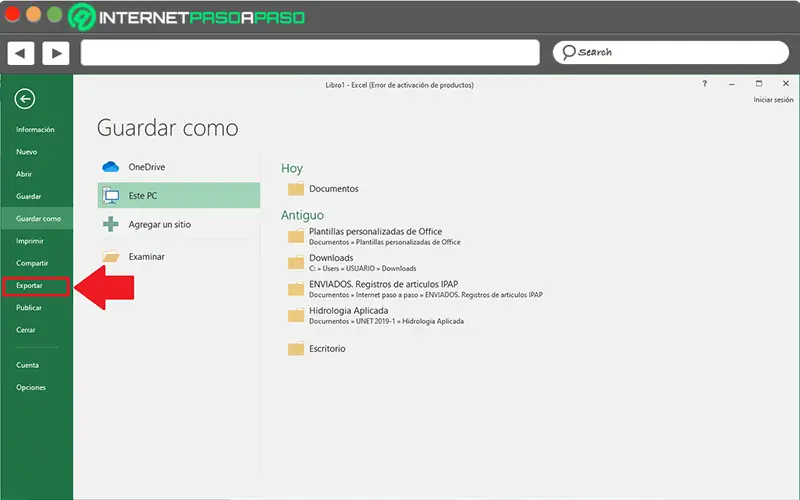Image resolution: width=800 pixels, height=500 pixels.
Task: Select Nuevo in the sidebar
Action: coord(27,152)
